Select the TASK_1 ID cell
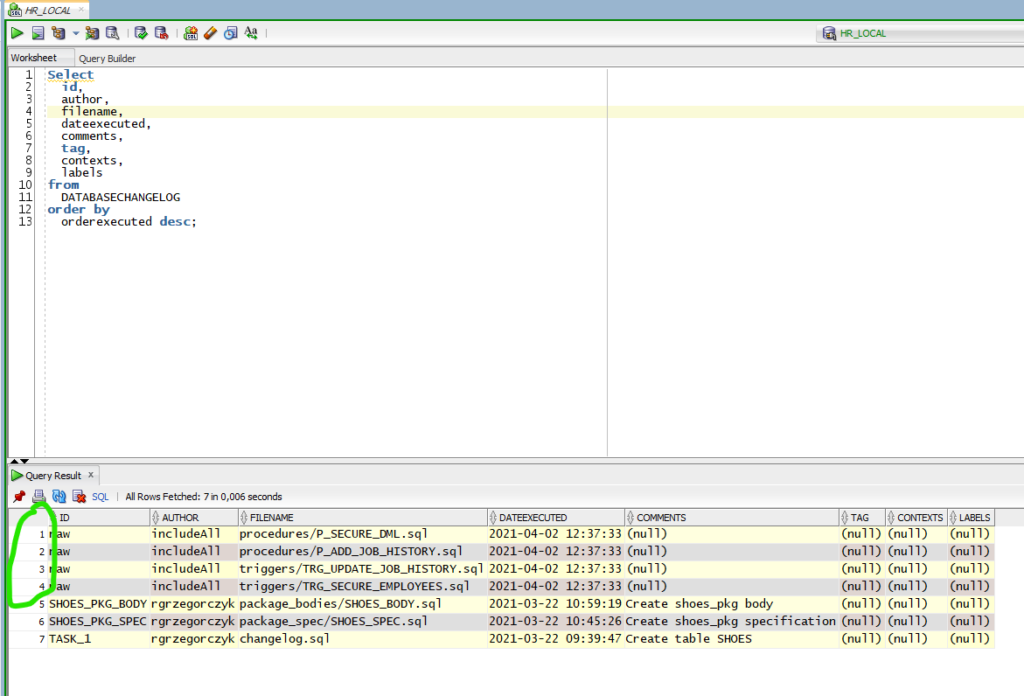Viewport: 1024px width, 696px height. (98, 639)
